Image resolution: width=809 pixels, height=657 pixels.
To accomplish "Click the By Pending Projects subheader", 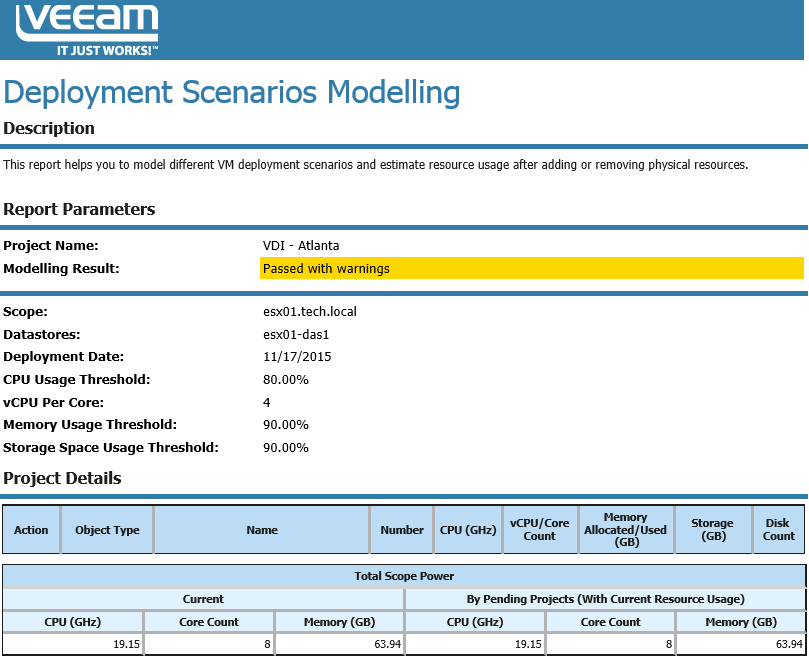I will pos(605,599).
